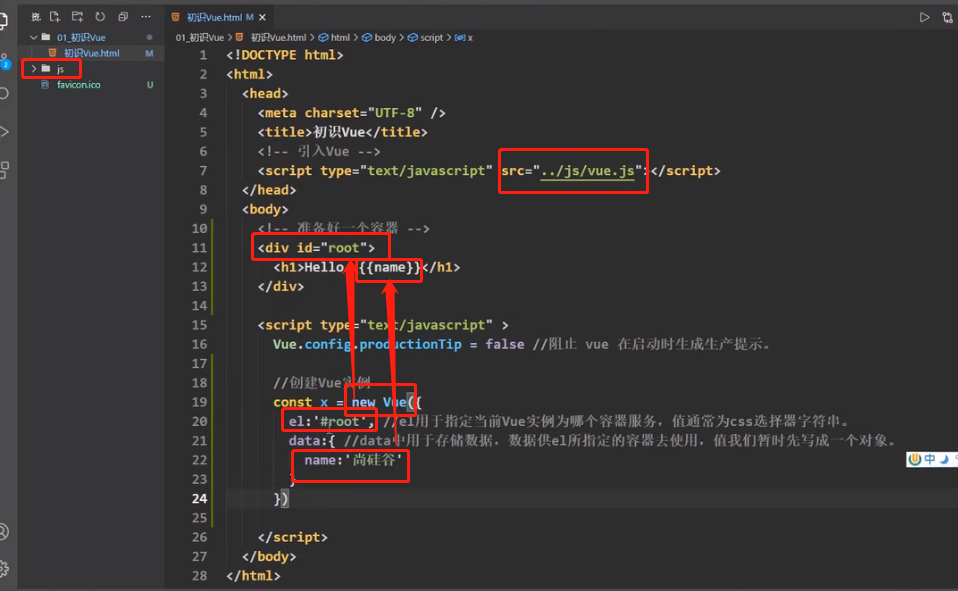958x591 pixels.
Task: Open Accounts menu in activity bar
Action: [x=4, y=532]
